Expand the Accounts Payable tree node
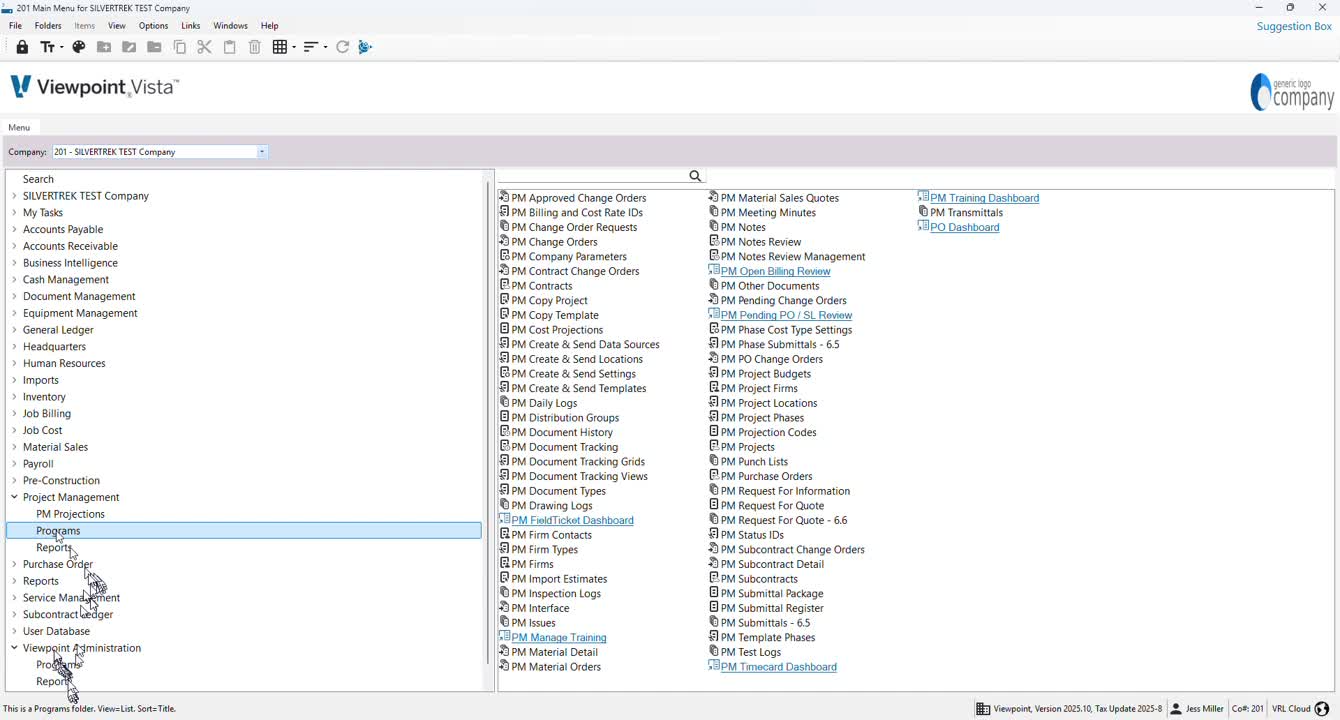 [x=14, y=229]
